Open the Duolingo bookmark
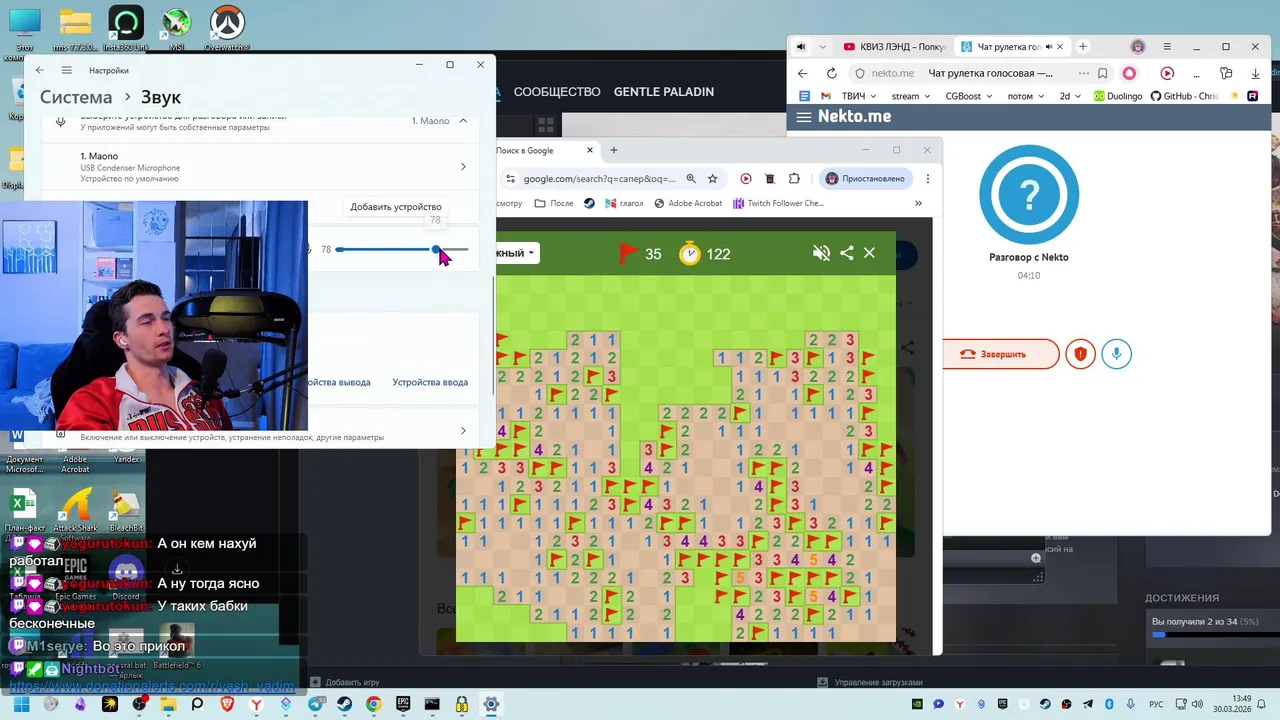The width and height of the screenshot is (1280, 720). pos(1118,96)
